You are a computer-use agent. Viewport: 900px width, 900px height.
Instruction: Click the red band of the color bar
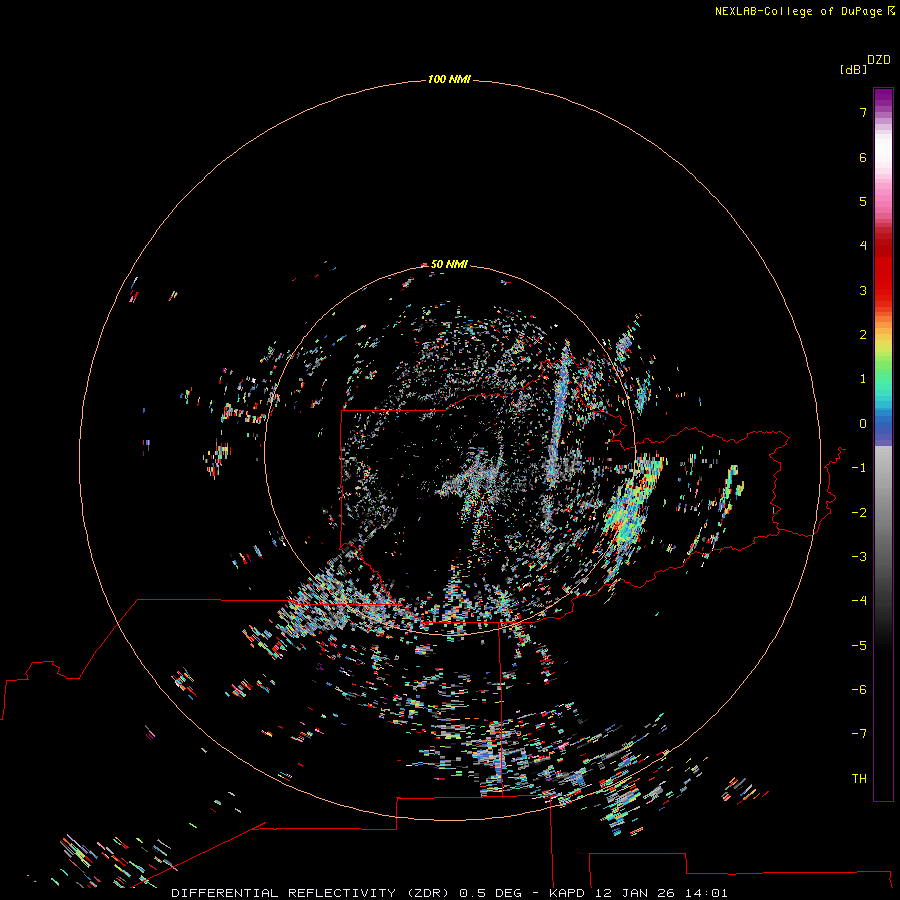pyautogui.click(x=883, y=270)
